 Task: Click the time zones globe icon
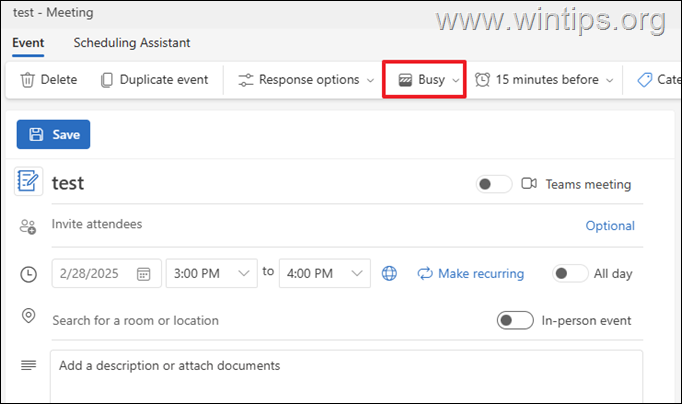(x=389, y=274)
